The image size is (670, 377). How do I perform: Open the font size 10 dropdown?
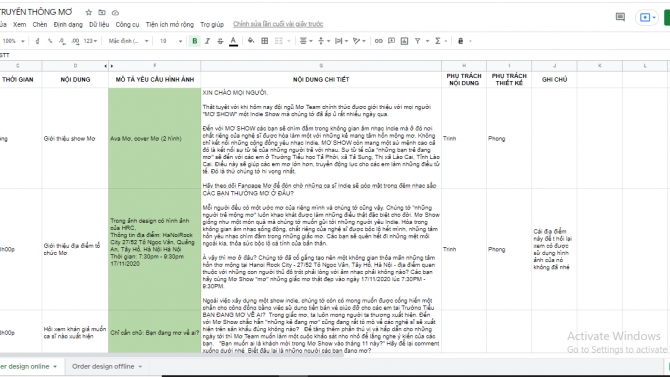click(x=171, y=41)
